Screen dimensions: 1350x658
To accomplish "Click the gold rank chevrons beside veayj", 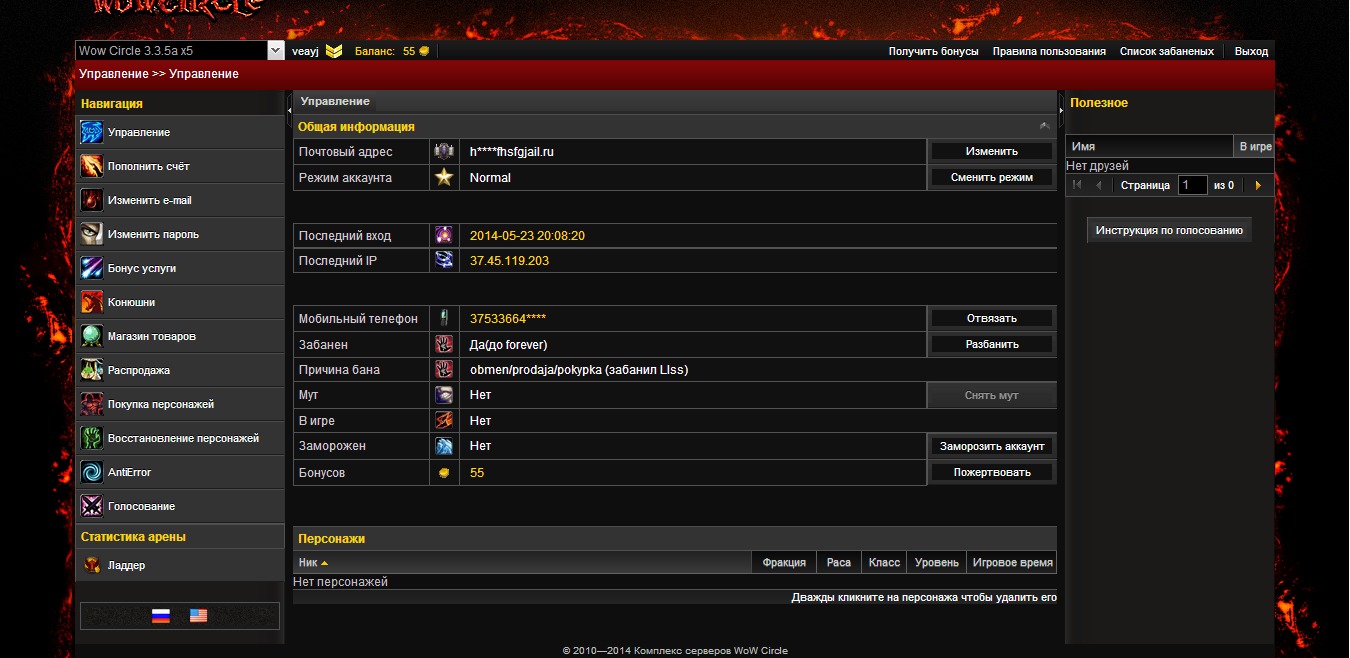I will pyautogui.click(x=333, y=51).
